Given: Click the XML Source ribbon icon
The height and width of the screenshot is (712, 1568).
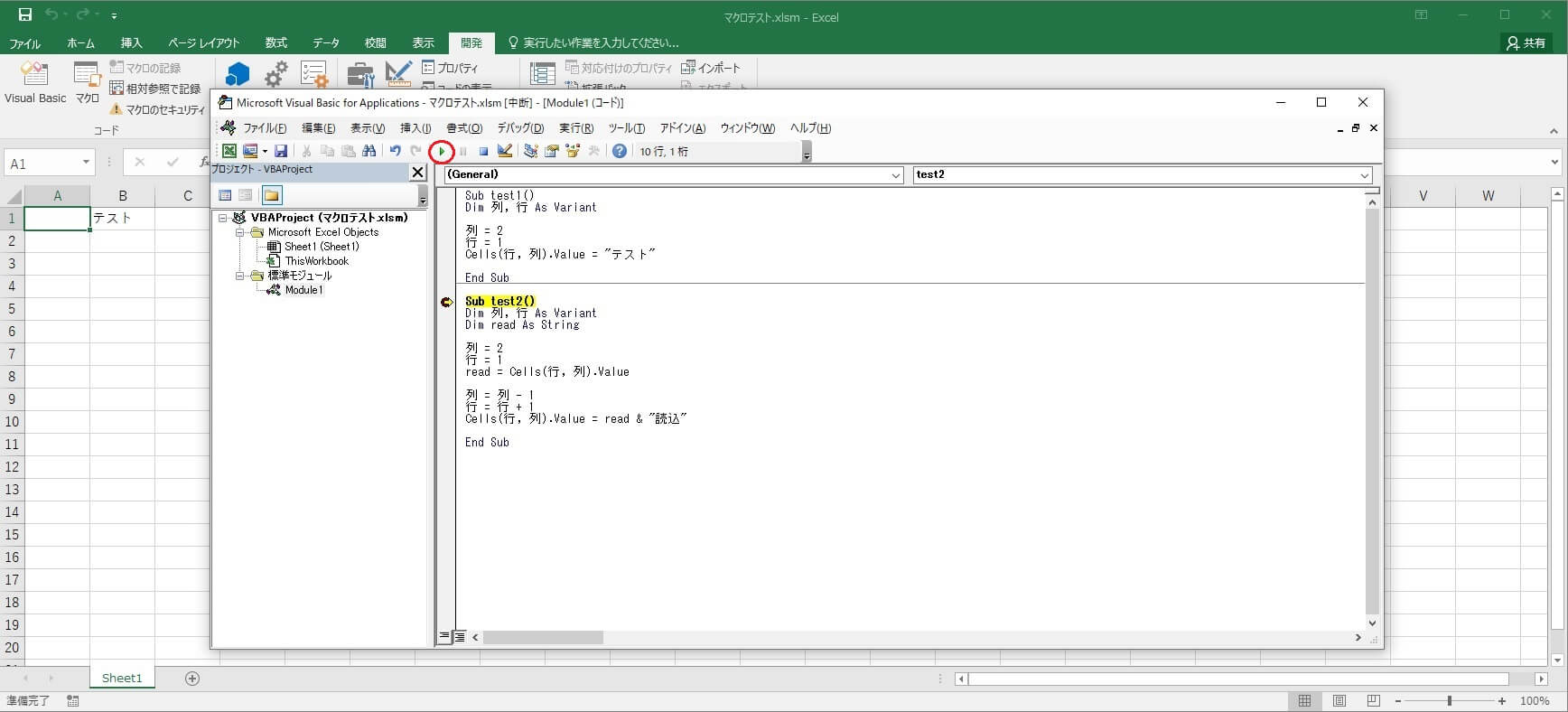Looking at the screenshot, I should 542,74.
